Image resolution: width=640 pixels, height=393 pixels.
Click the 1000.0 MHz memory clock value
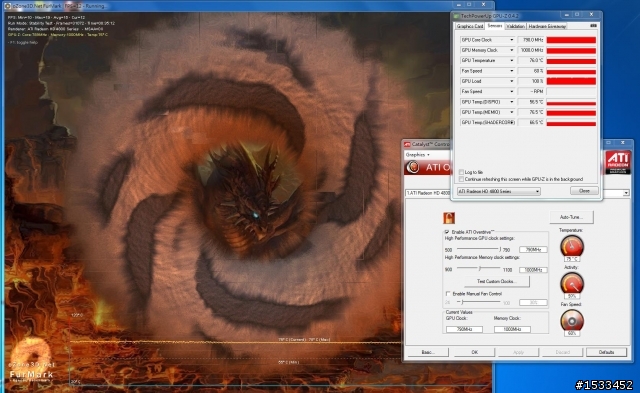531,50
